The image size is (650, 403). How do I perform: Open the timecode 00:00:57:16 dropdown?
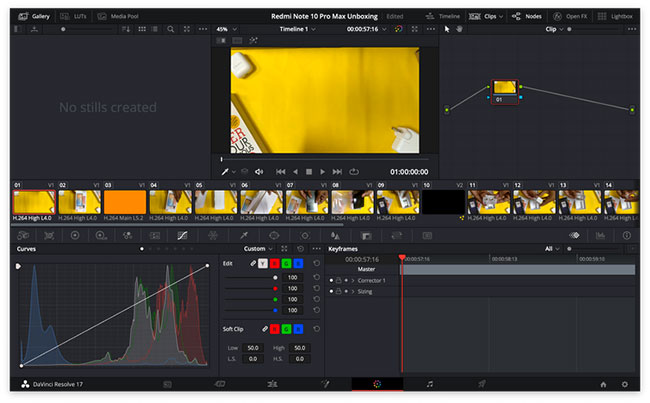[x=366, y=29]
